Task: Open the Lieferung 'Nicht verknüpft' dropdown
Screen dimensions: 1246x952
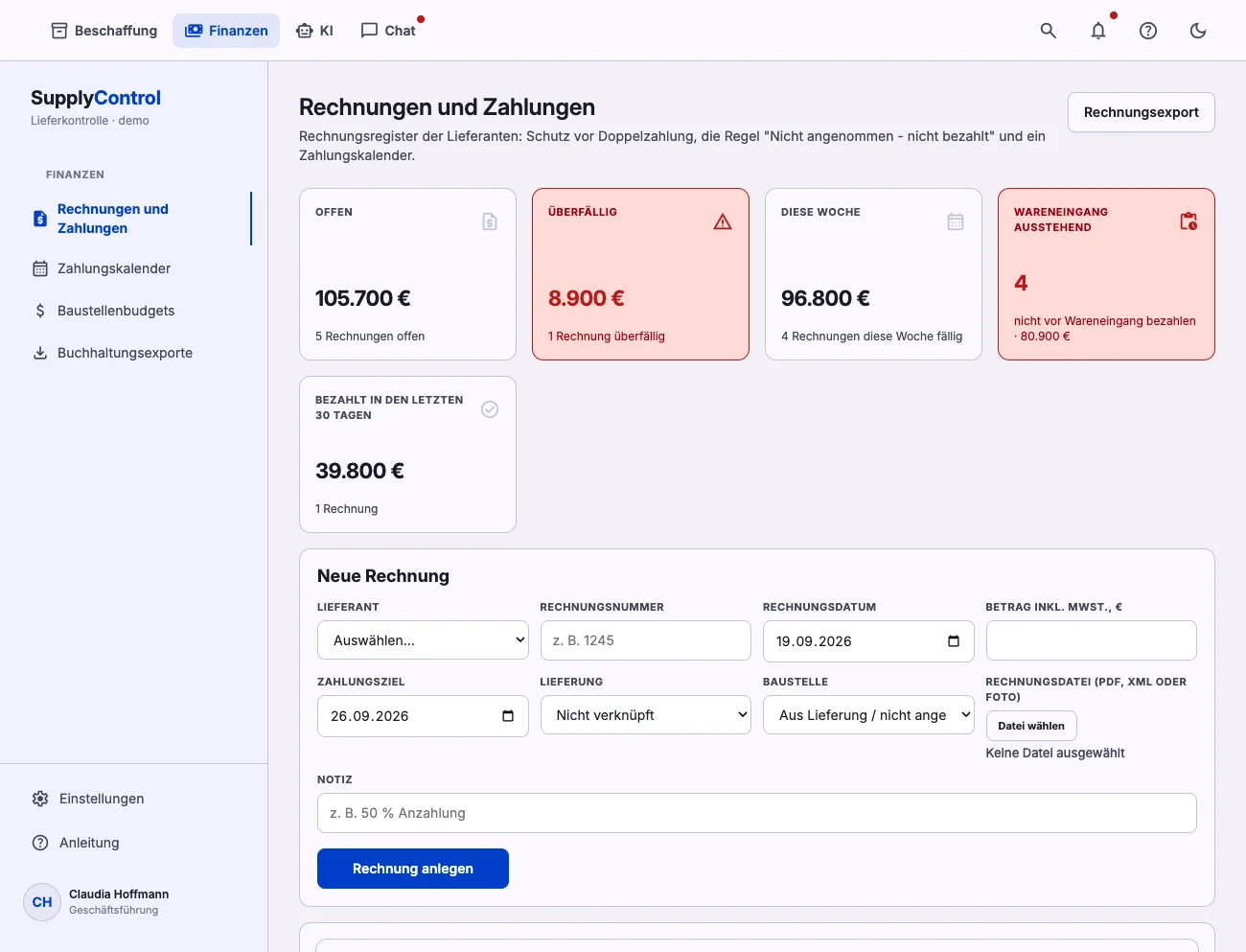Action: click(646, 715)
